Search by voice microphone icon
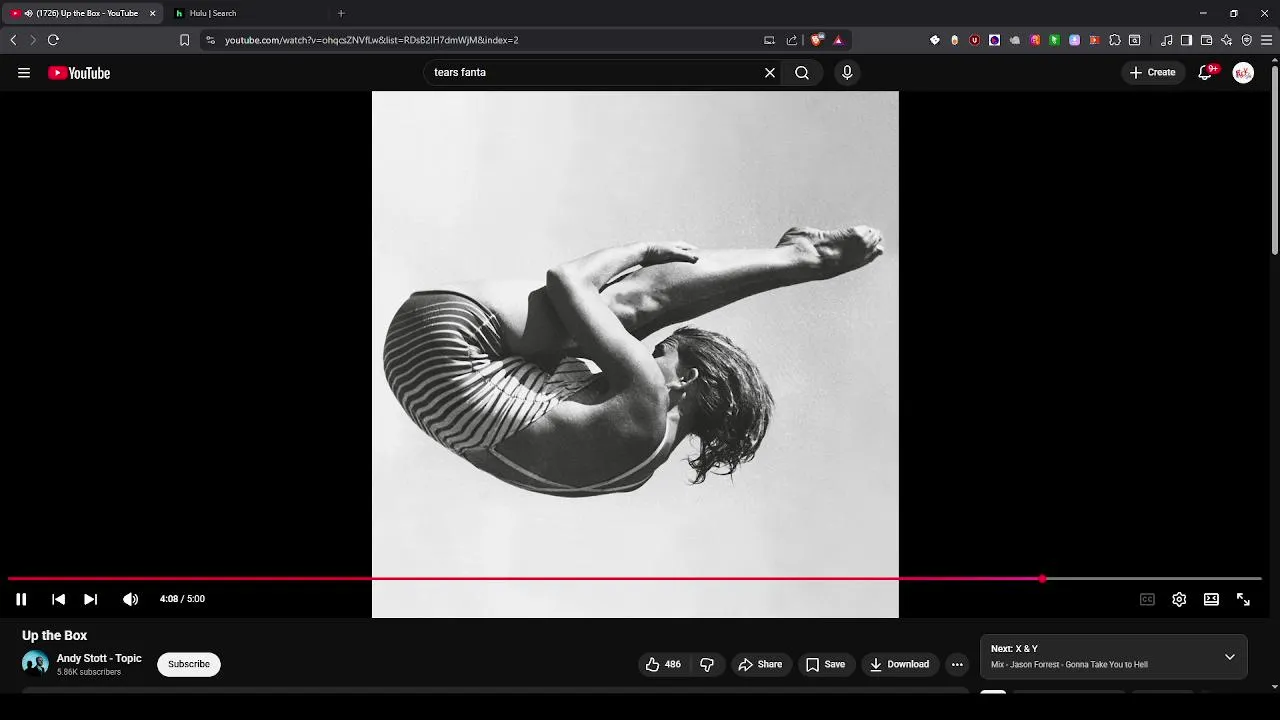This screenshot has height=720, width=1280. pyautogui.click(x=847, y=72)
